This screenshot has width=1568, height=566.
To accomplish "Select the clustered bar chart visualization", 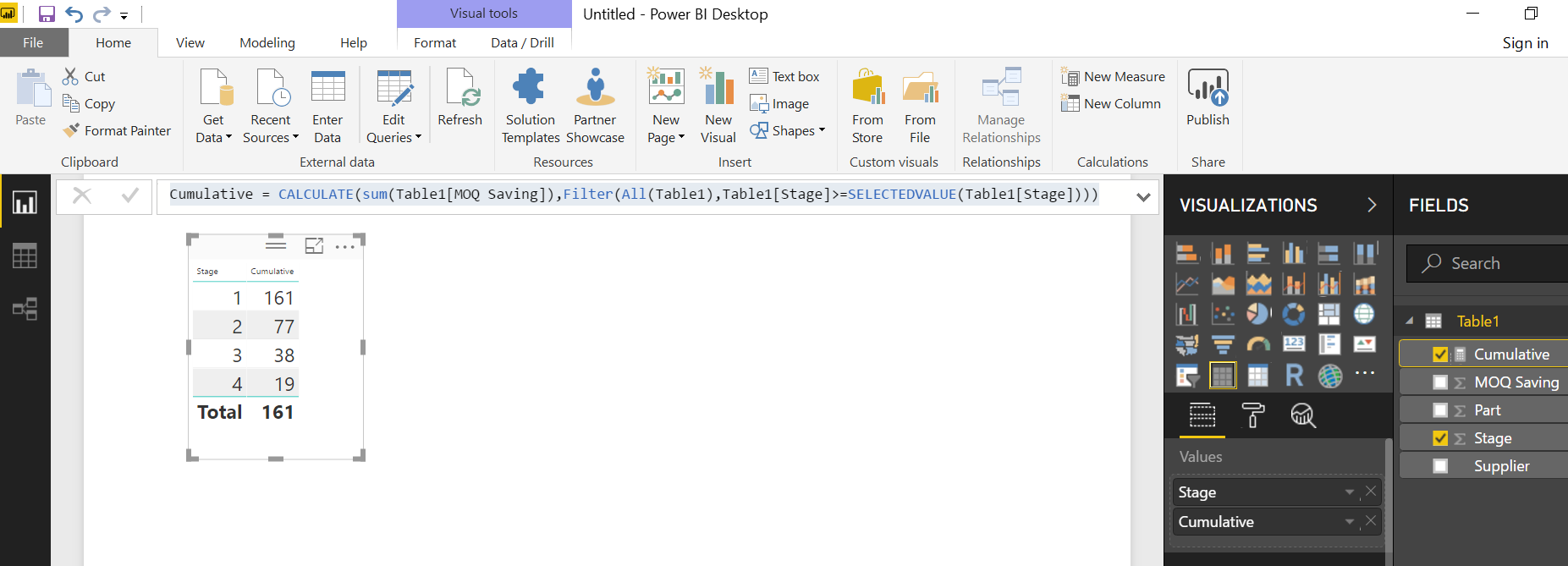I will coord(1258,253).
